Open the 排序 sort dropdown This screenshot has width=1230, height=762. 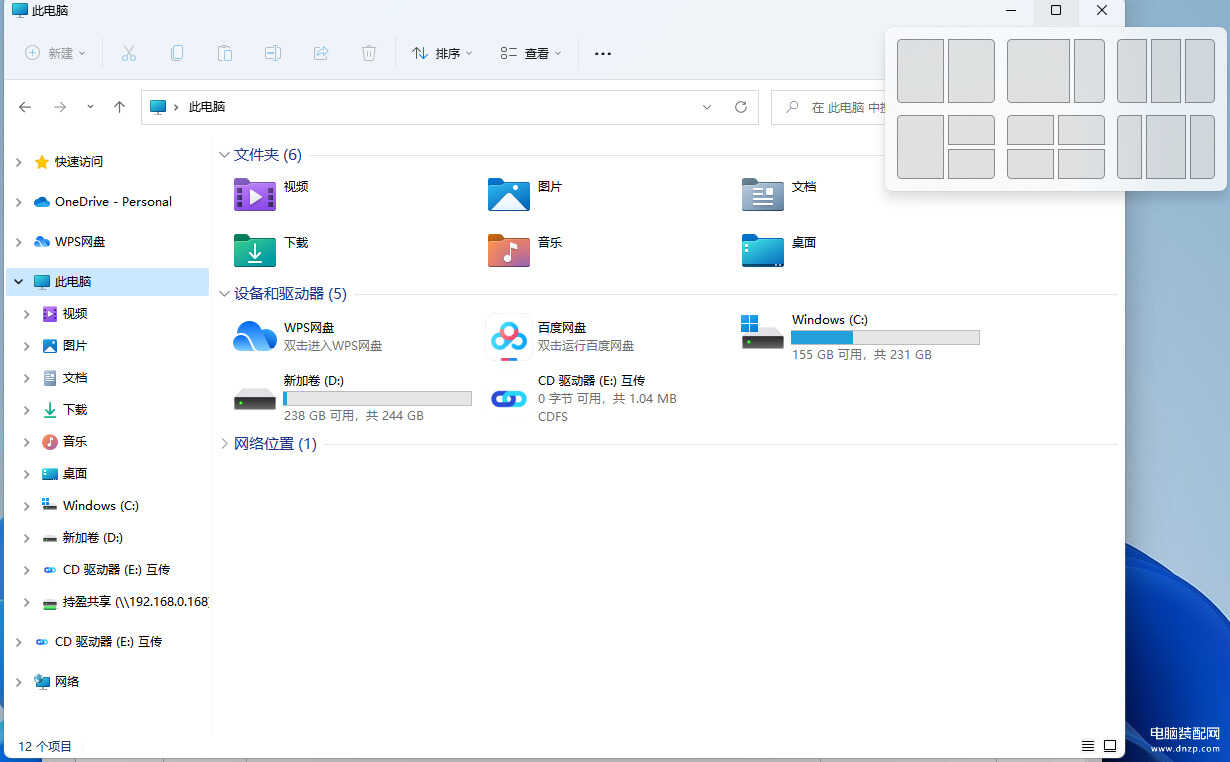(x=442, y=53)
